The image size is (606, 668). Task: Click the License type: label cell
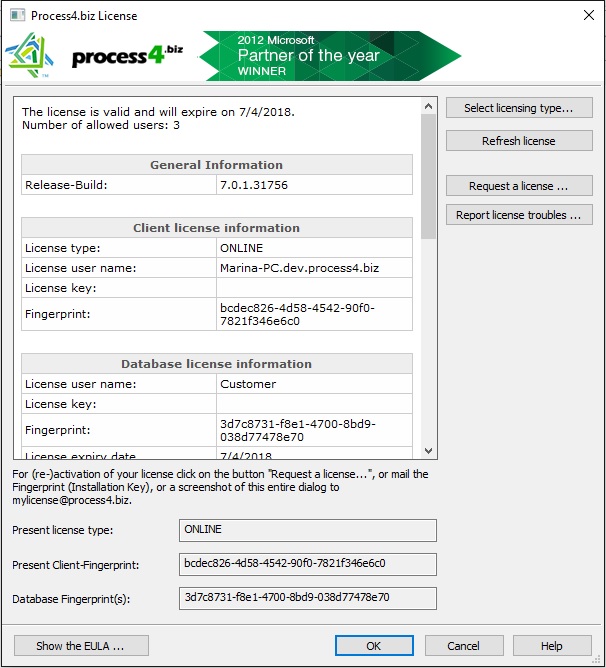click(x=119, y=248)
